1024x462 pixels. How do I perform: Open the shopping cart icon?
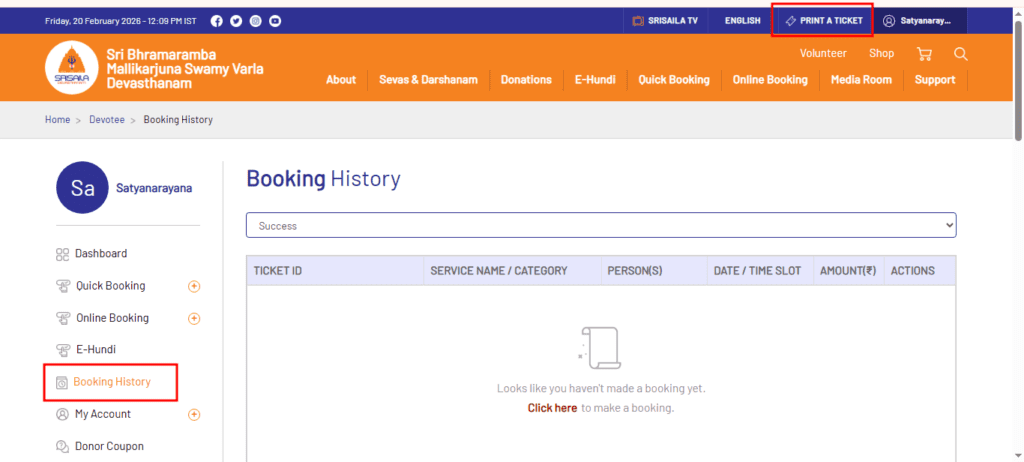tap(924, 54)
